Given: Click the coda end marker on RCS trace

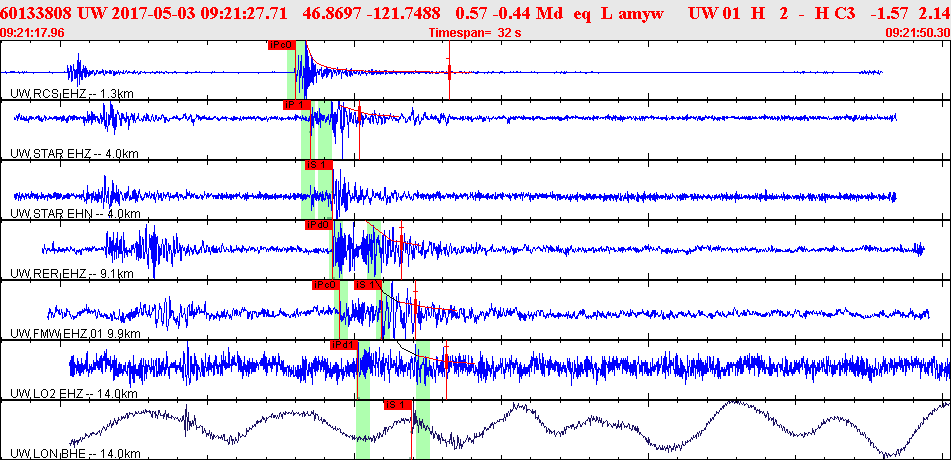Looking at the screenshot, I should [449, 70].
